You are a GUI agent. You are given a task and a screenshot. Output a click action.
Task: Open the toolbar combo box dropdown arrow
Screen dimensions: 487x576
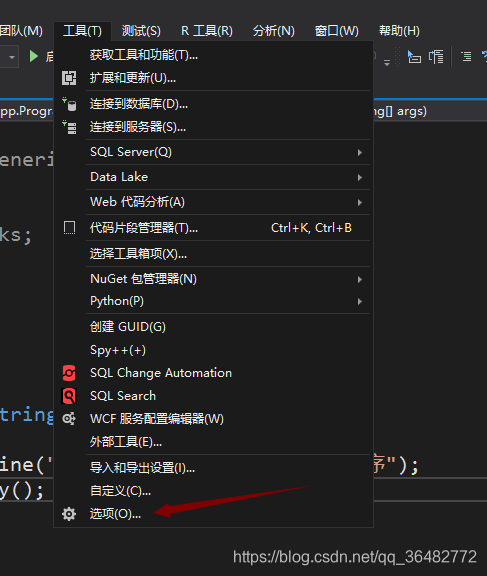point(12,57)
